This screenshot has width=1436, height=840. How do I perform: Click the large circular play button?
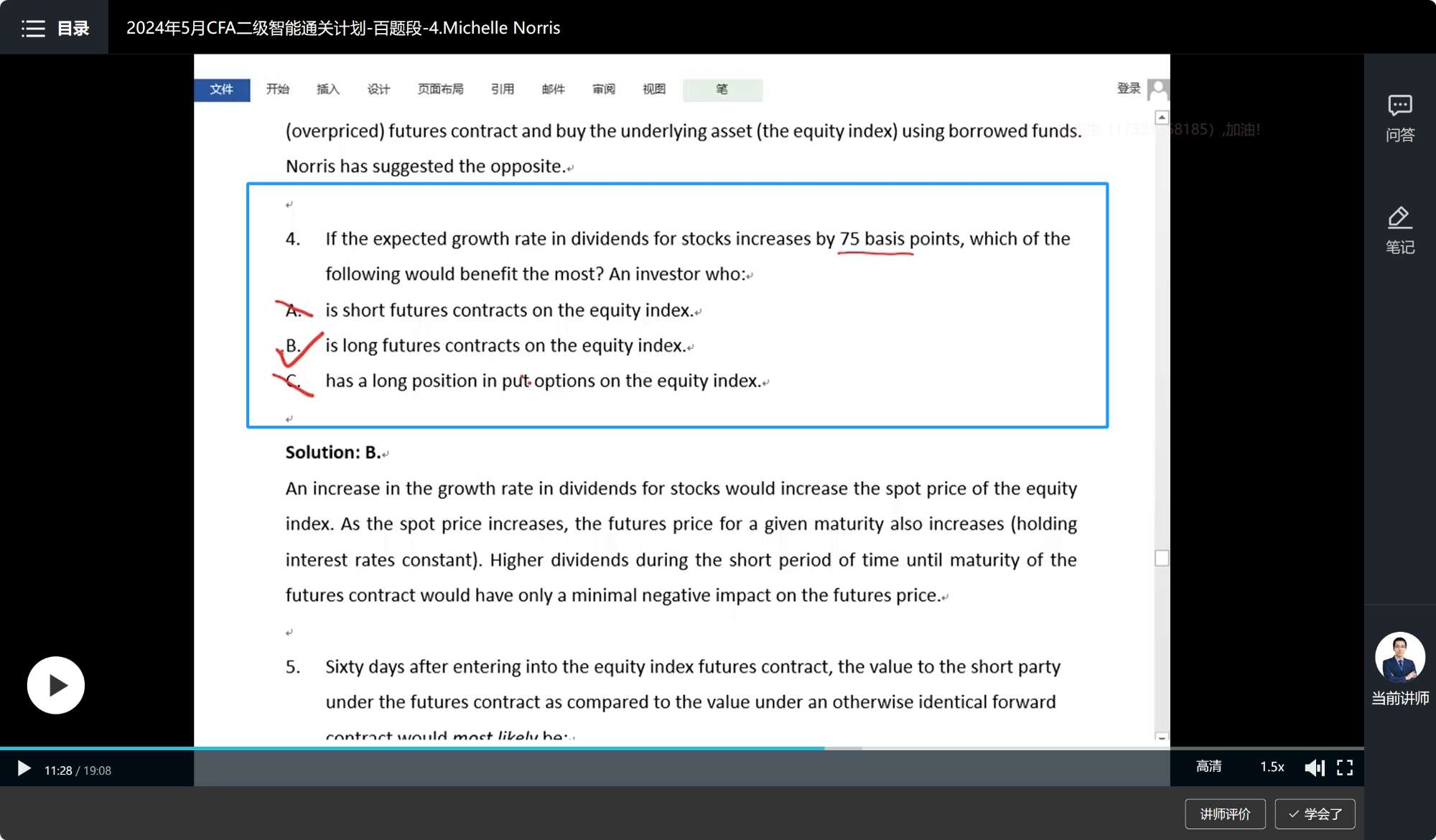(56, 685)
